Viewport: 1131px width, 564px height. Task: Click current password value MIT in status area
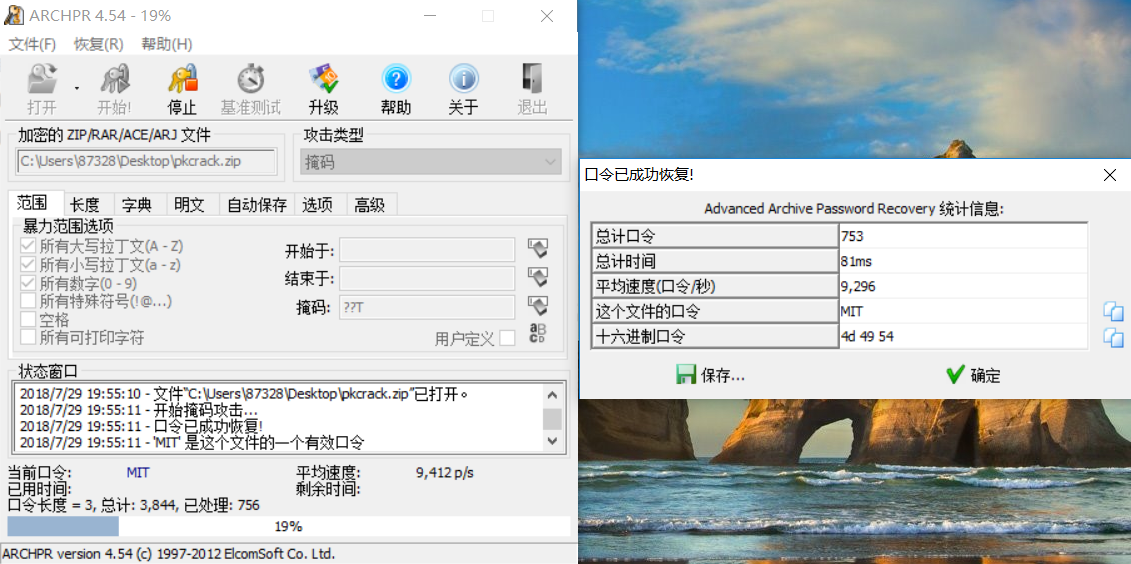[x=138, y=473]
